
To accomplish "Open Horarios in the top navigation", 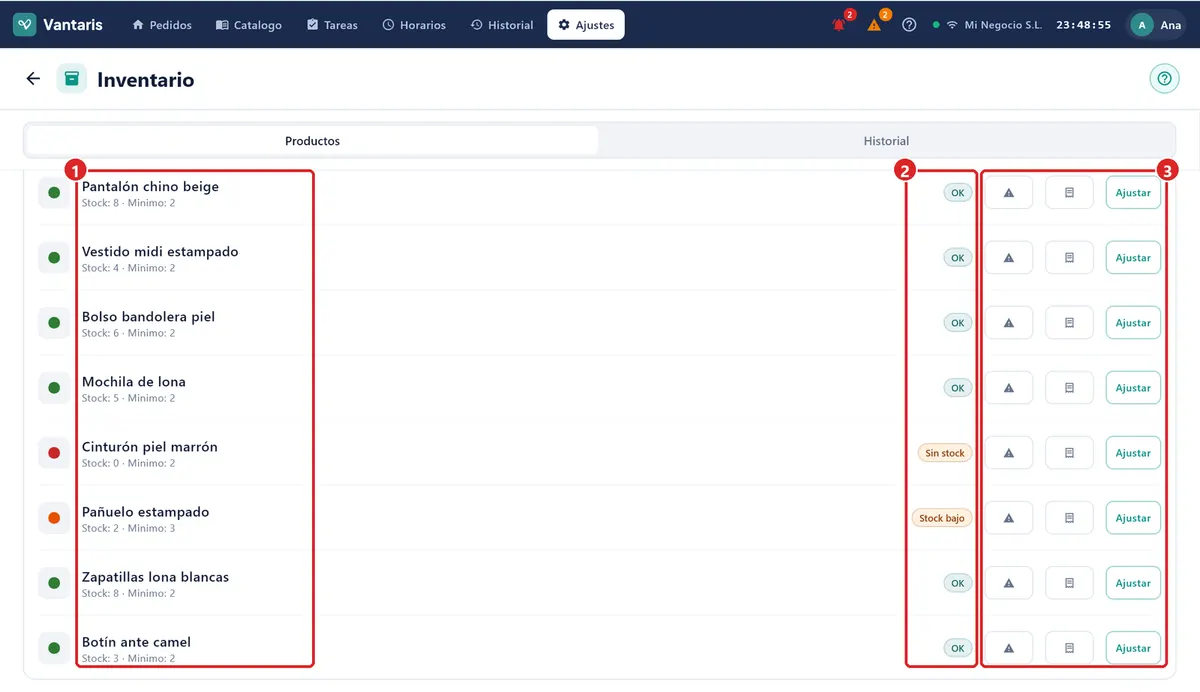I will coord(414,25).
